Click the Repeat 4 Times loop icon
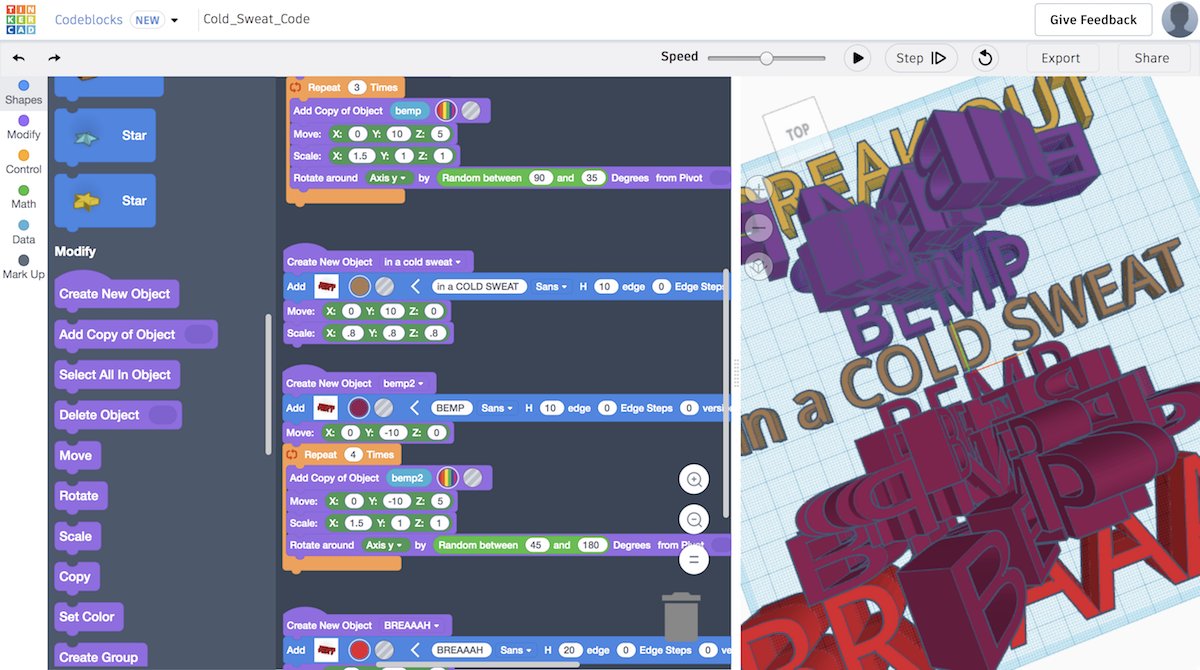Image resolution: width=1200 pixels, height=670 pixels. (294, 454)
